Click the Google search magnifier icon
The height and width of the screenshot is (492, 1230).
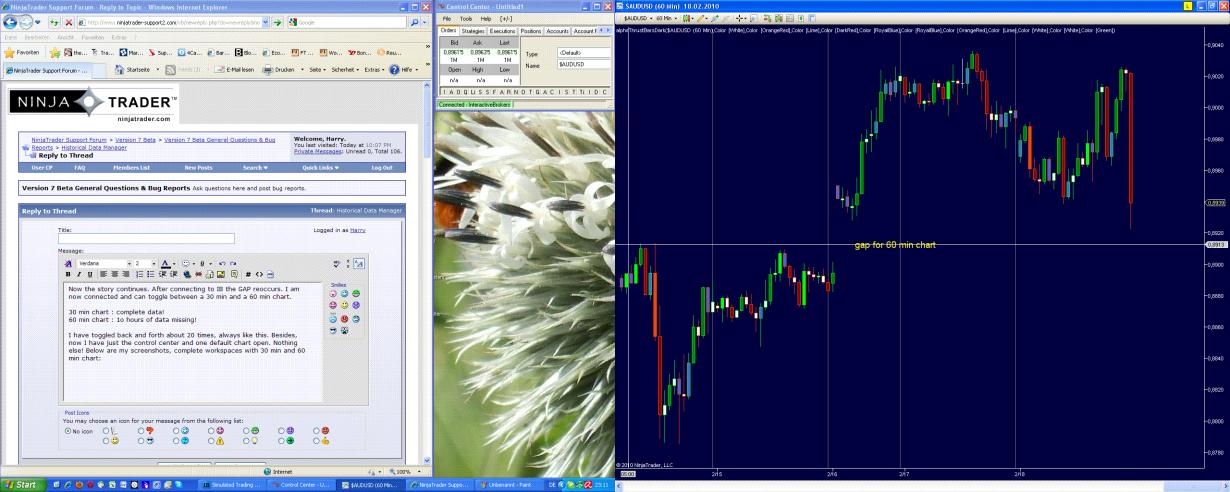coord(415,22)
